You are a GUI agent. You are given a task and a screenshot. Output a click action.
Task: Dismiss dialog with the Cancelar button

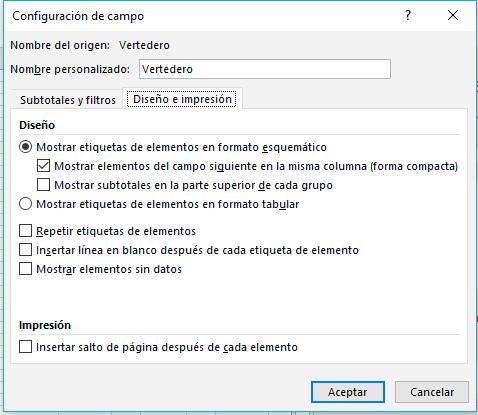[x=432, y=392]
